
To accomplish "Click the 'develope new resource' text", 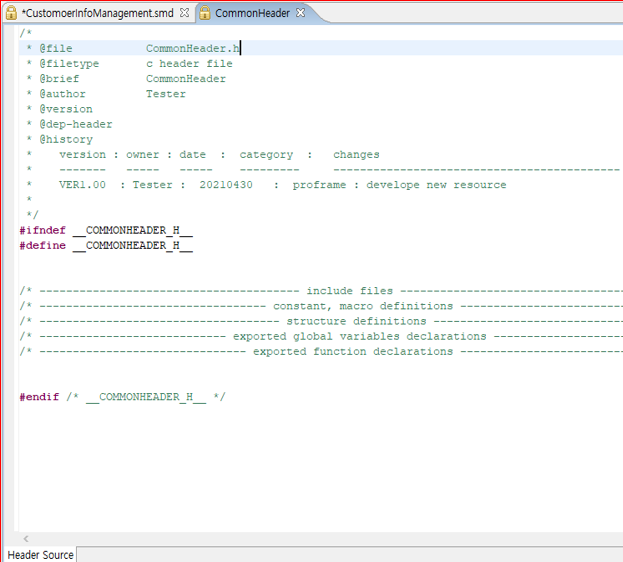I will (x=436, y=185).
